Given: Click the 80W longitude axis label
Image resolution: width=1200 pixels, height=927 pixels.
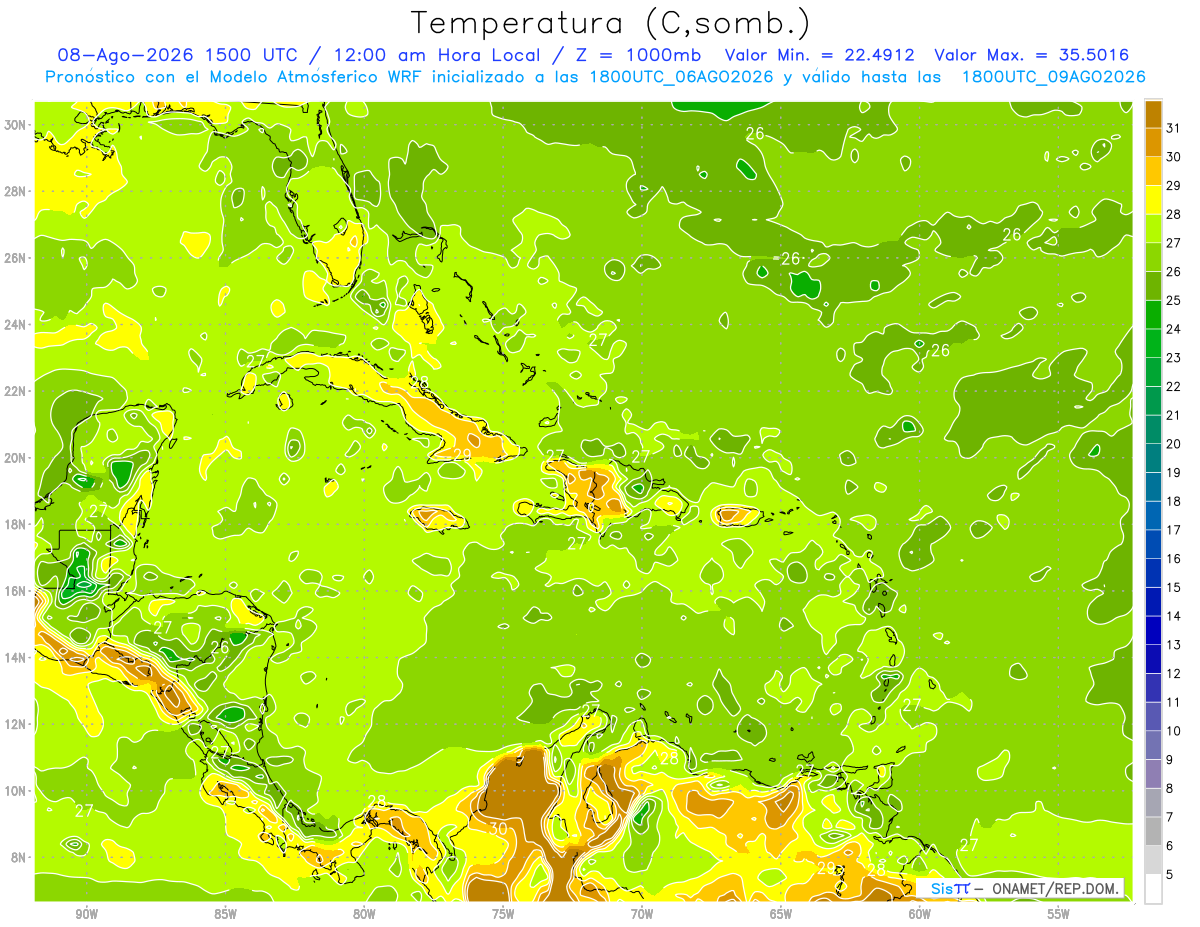Looking at the screenshot, I should pos(364,914).
